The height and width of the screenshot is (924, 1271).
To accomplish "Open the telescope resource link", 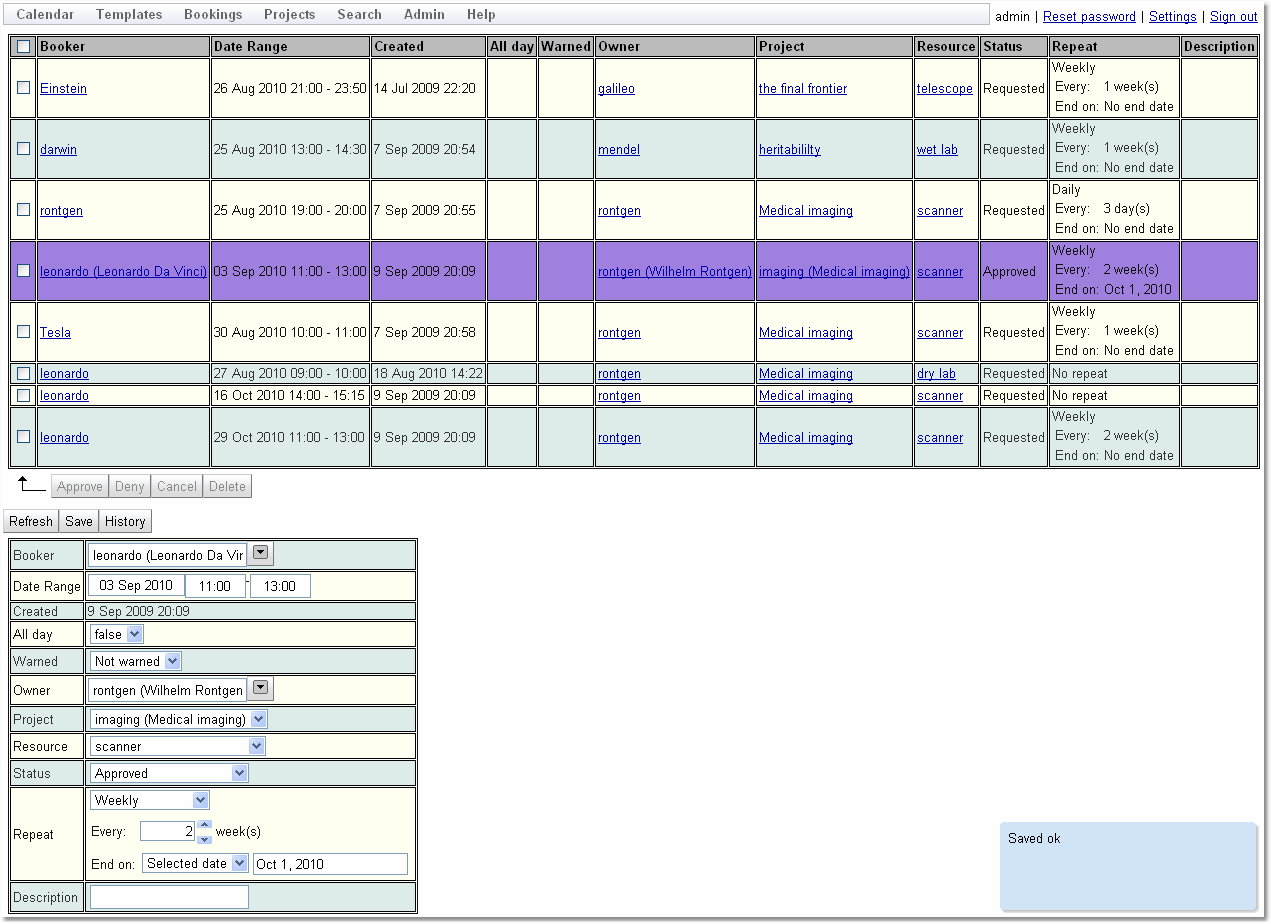I will [x=944, y=89].
